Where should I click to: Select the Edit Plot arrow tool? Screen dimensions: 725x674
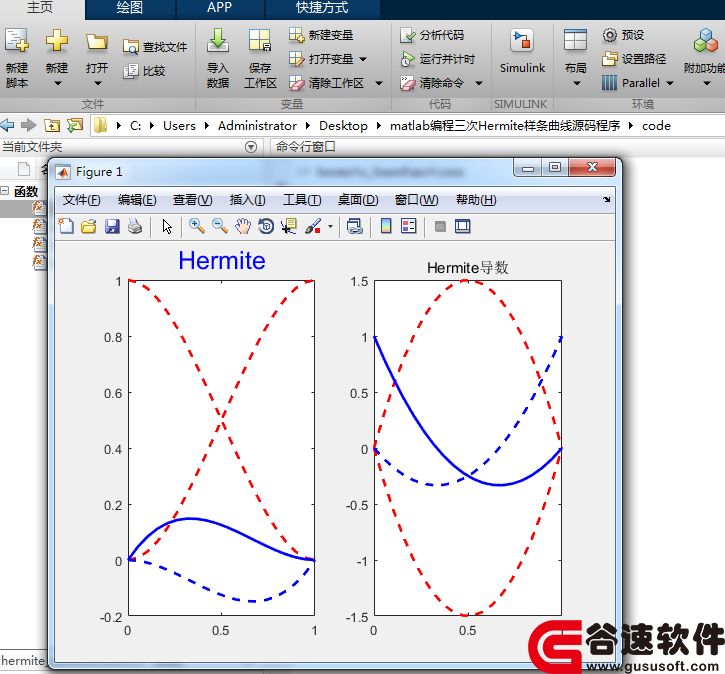tap(167, 227)
